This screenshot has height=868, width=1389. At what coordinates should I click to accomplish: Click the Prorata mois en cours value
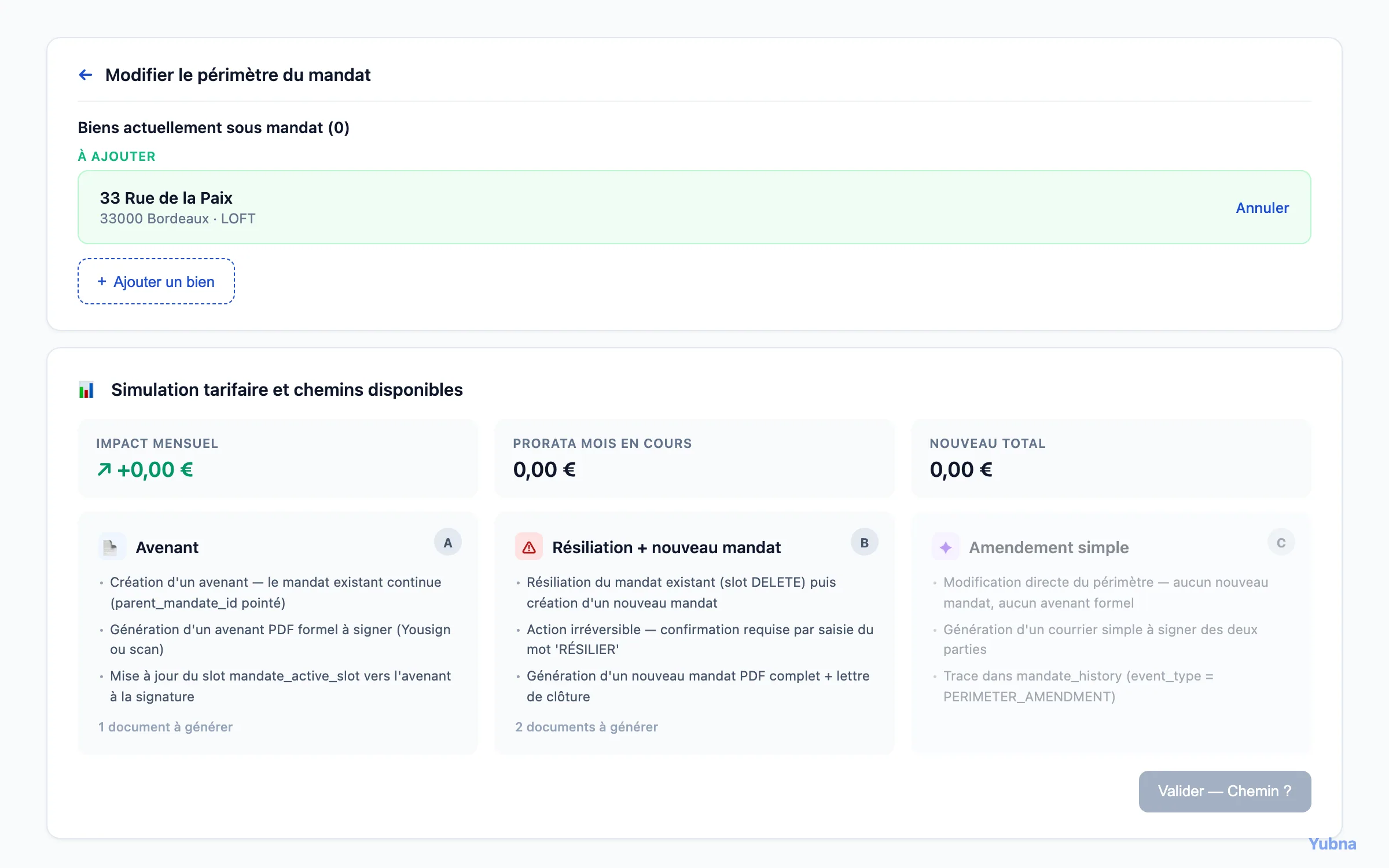tap(544, 469)
